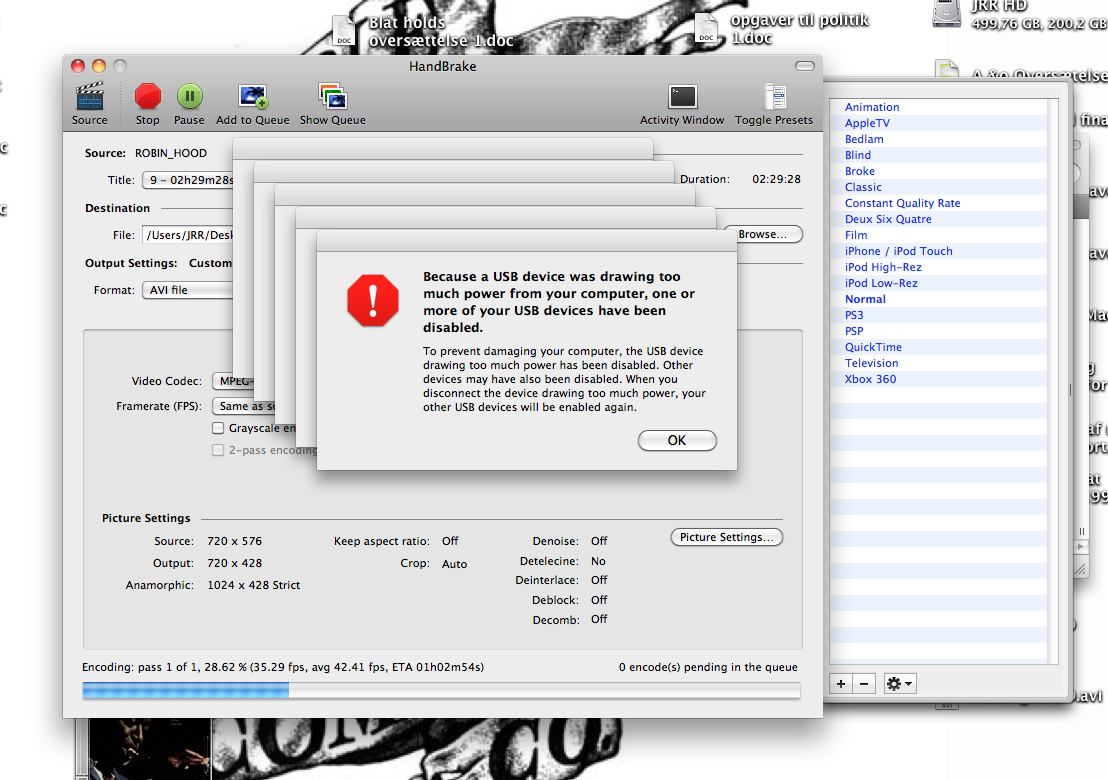1108x780 pixels.
Task: Select the PS3 preset
Action: [854, 315]
